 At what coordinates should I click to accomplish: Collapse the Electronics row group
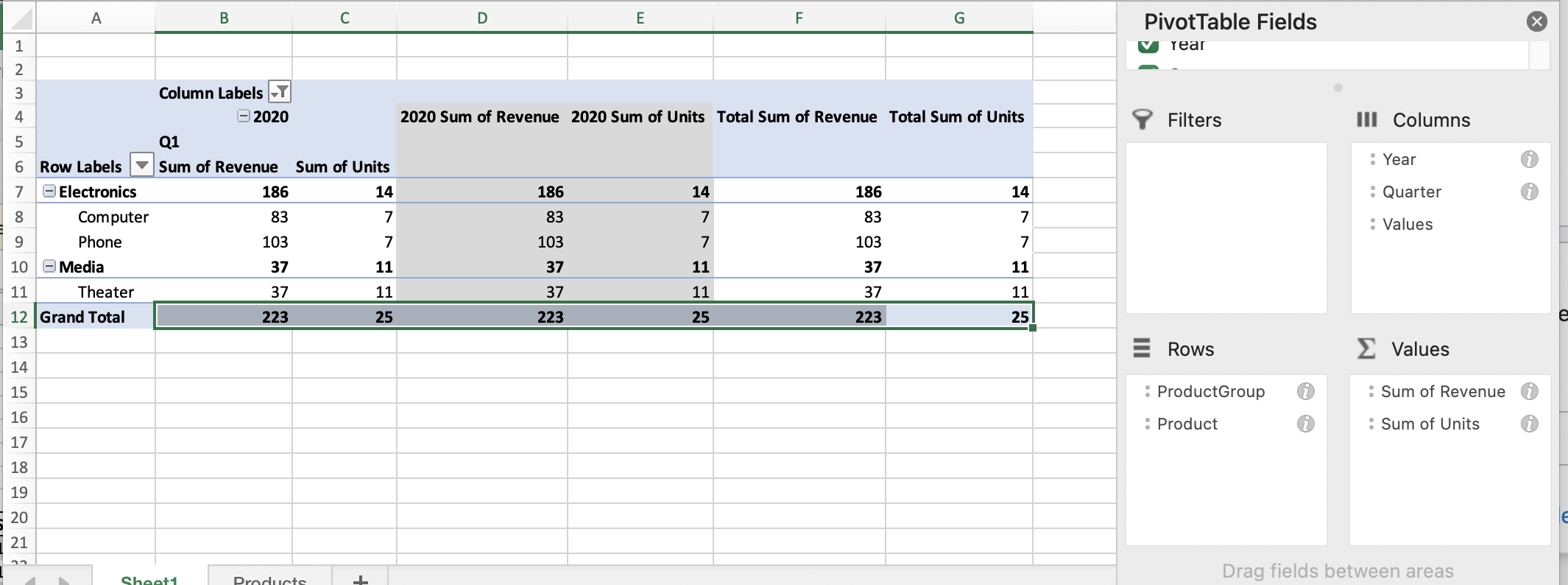click(49, 191)
